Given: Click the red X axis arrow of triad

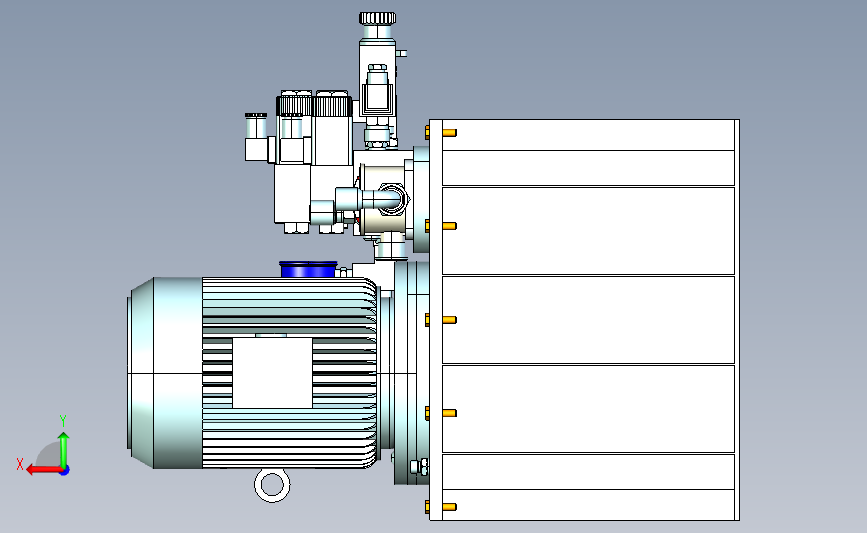Looking at the screenshot, I should [x=43, y=470].
